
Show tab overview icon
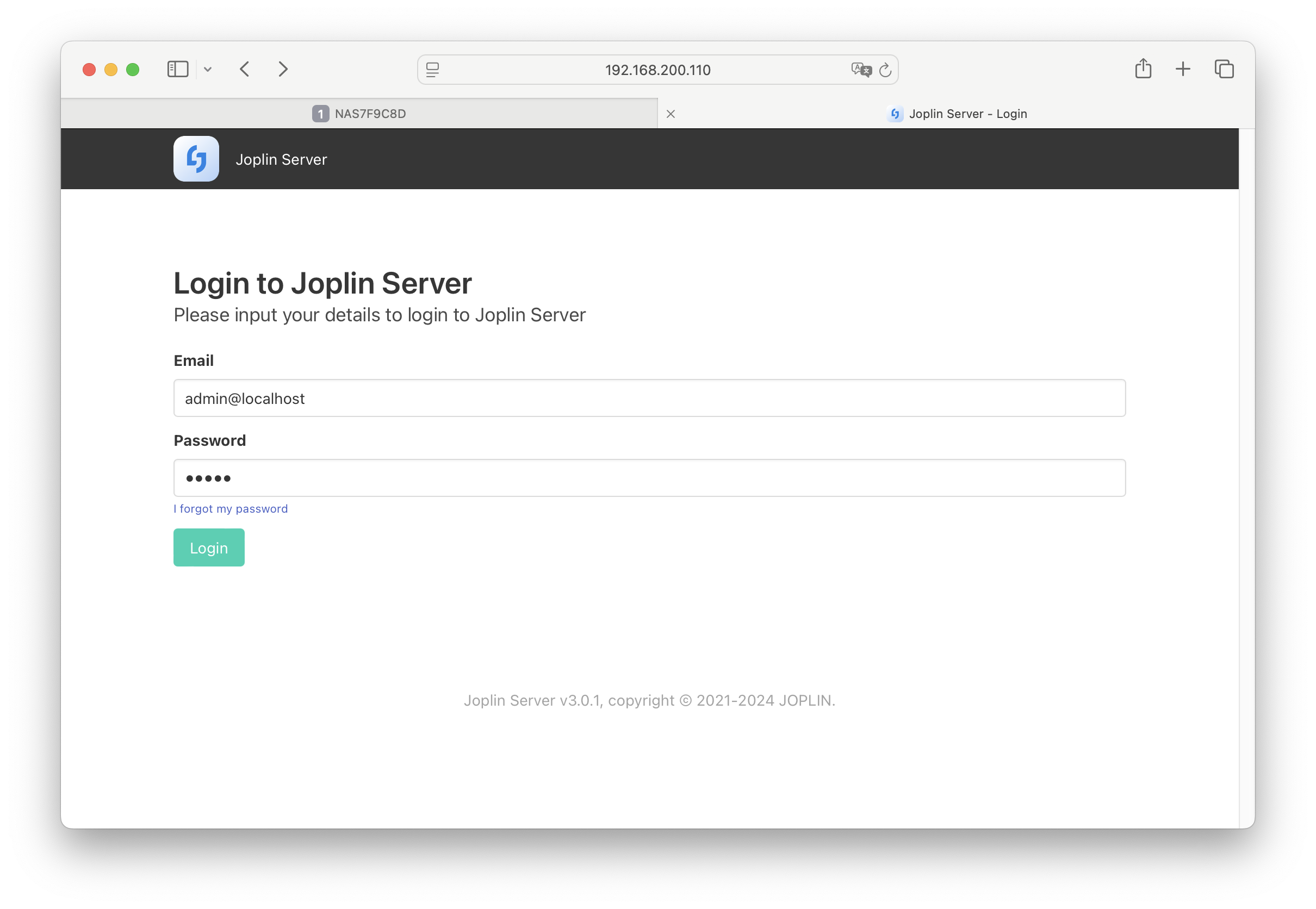pos(1224,70)
